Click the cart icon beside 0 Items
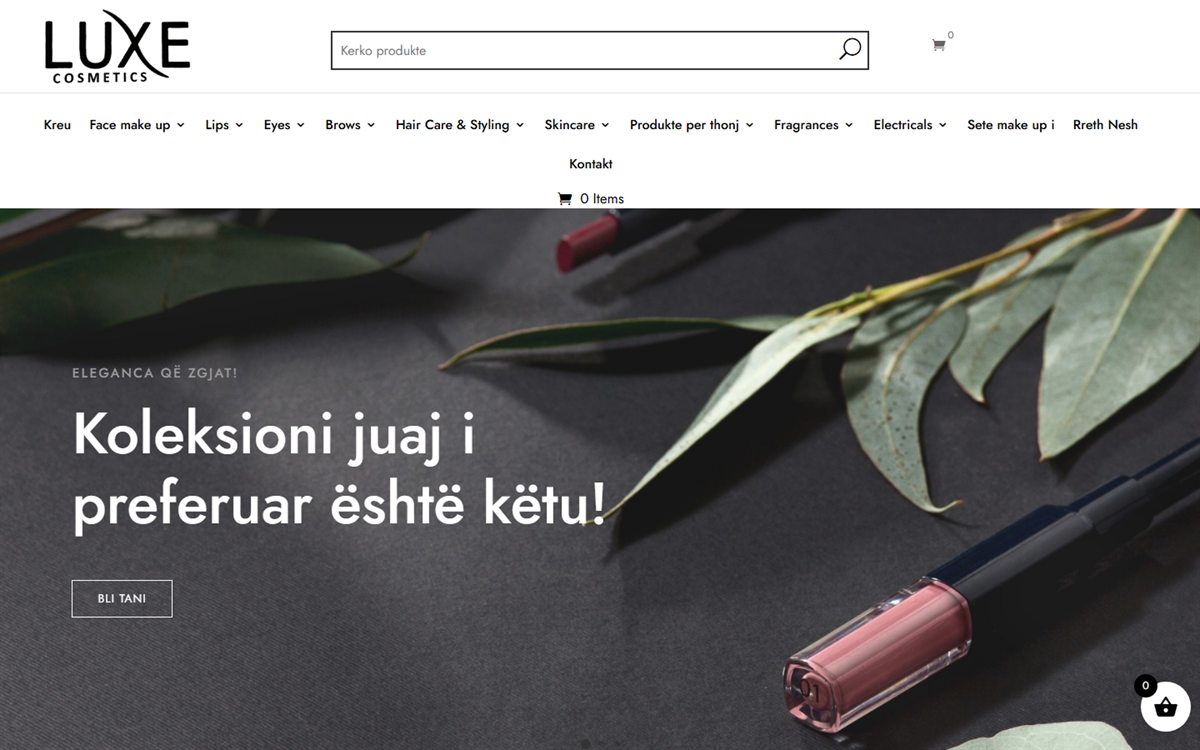Screen dimensions: 1200x750 (x=564, y=199)
